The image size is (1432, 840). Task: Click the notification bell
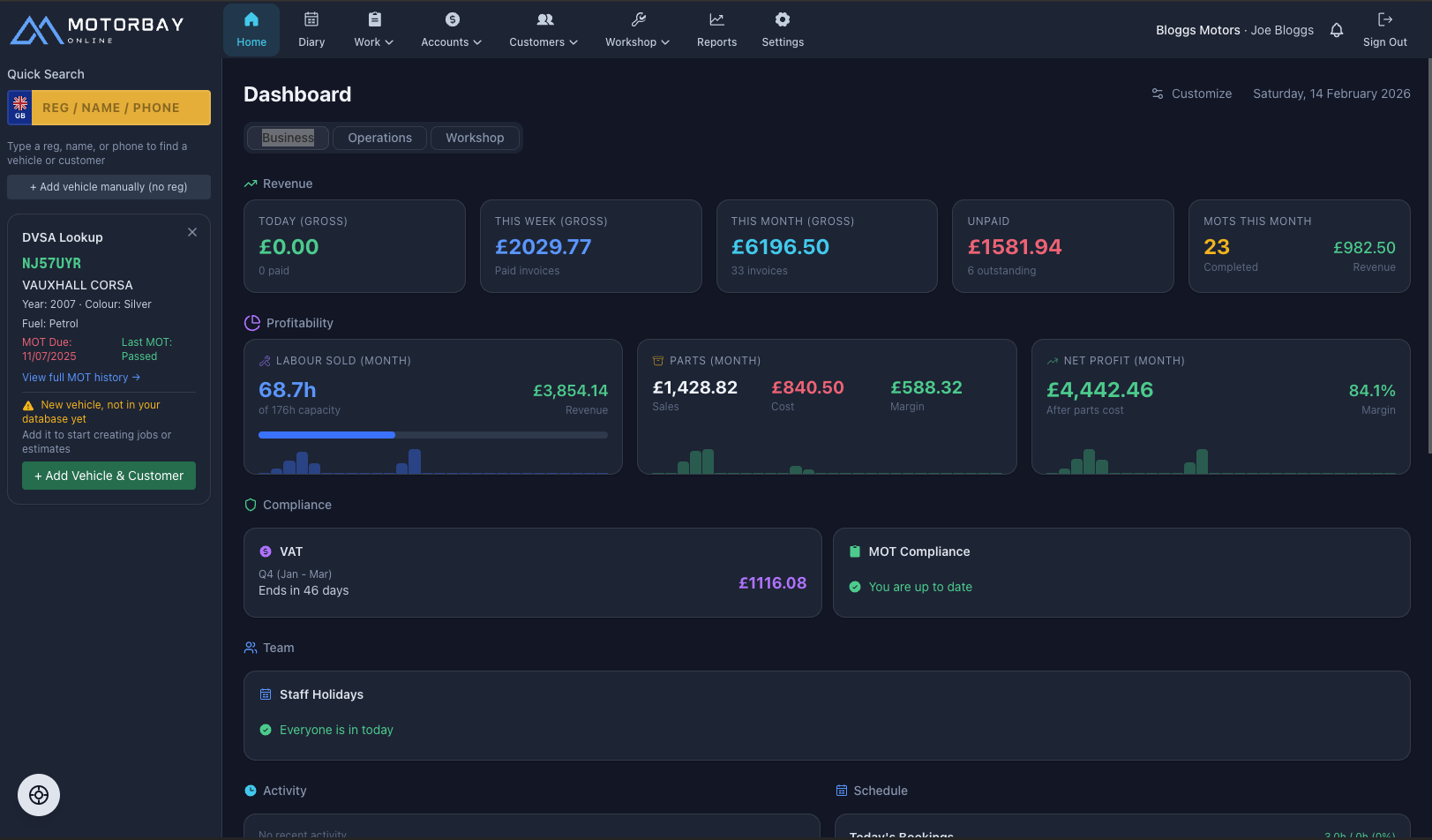pos(1337,29)
